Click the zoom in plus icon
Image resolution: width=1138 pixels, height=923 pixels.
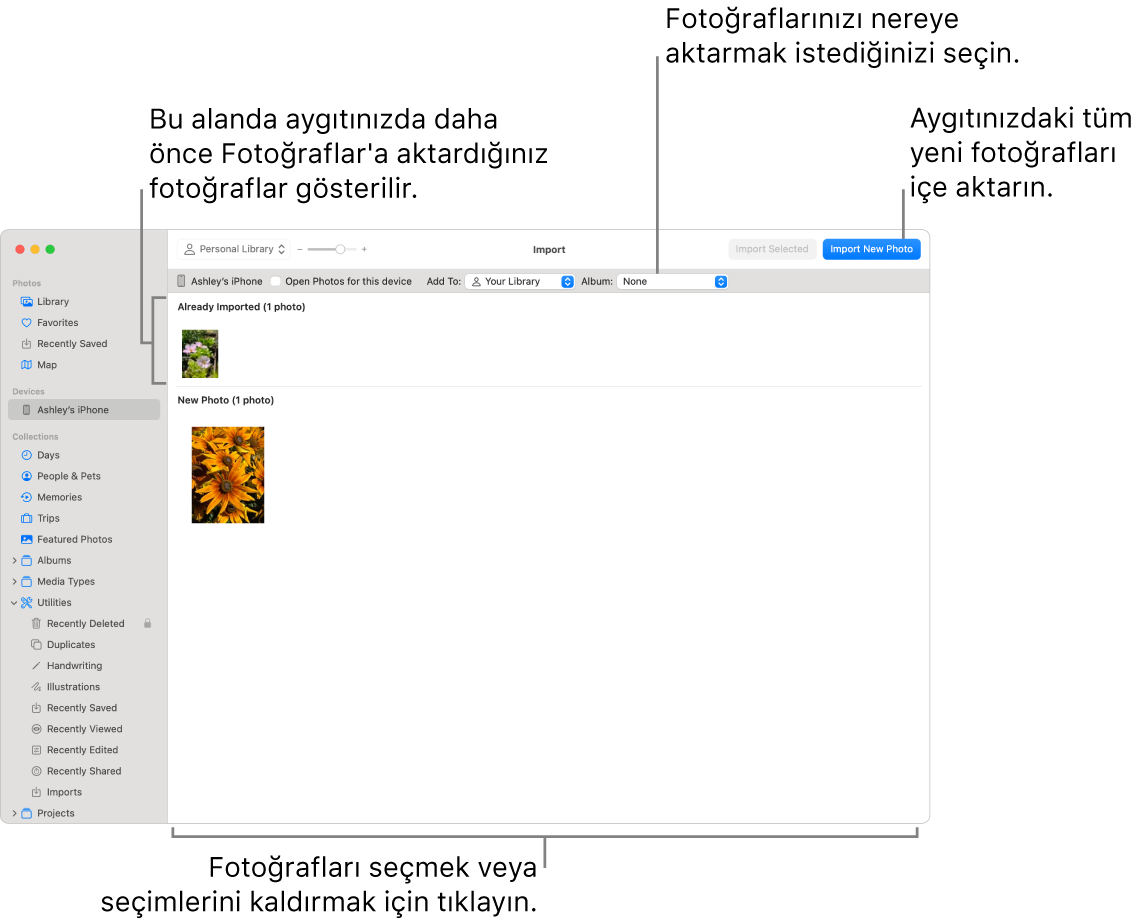[x=364, y=250]
